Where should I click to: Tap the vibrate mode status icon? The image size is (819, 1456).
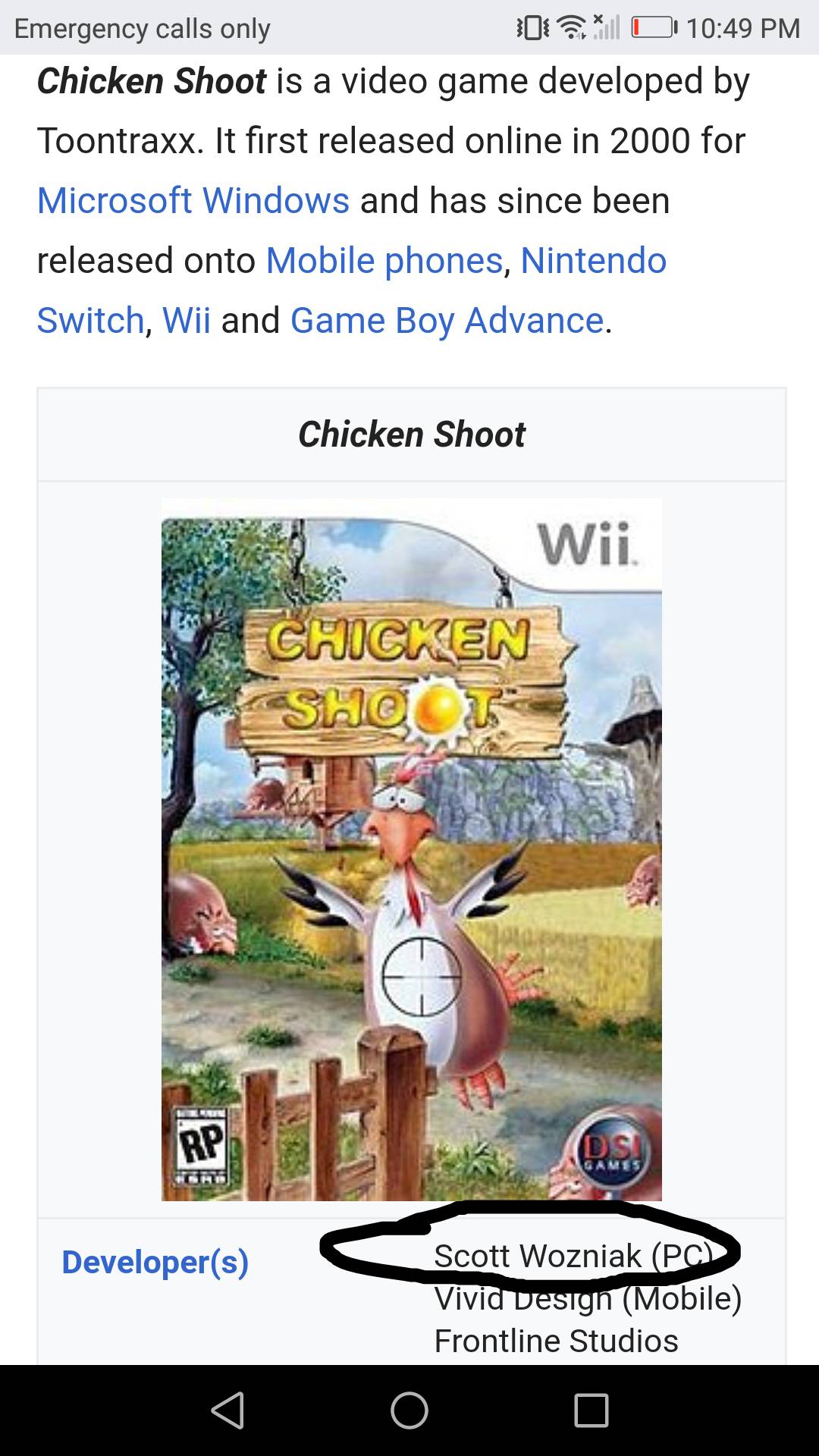tap(532, 28)
